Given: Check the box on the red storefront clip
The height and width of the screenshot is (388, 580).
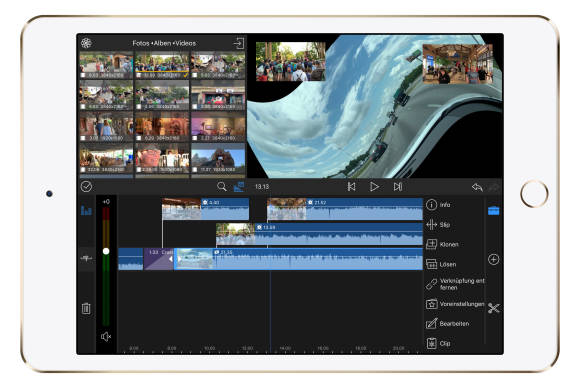Looking at the screenshot, I should point(195,107).
